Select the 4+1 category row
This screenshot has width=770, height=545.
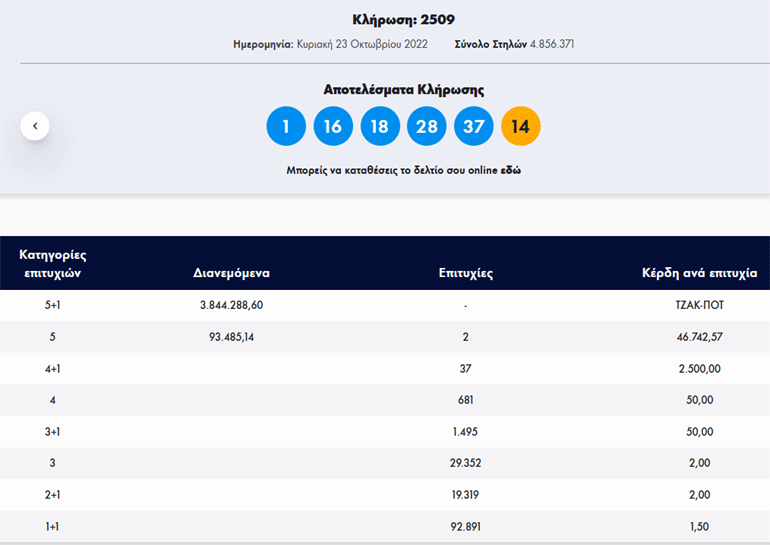52,369
